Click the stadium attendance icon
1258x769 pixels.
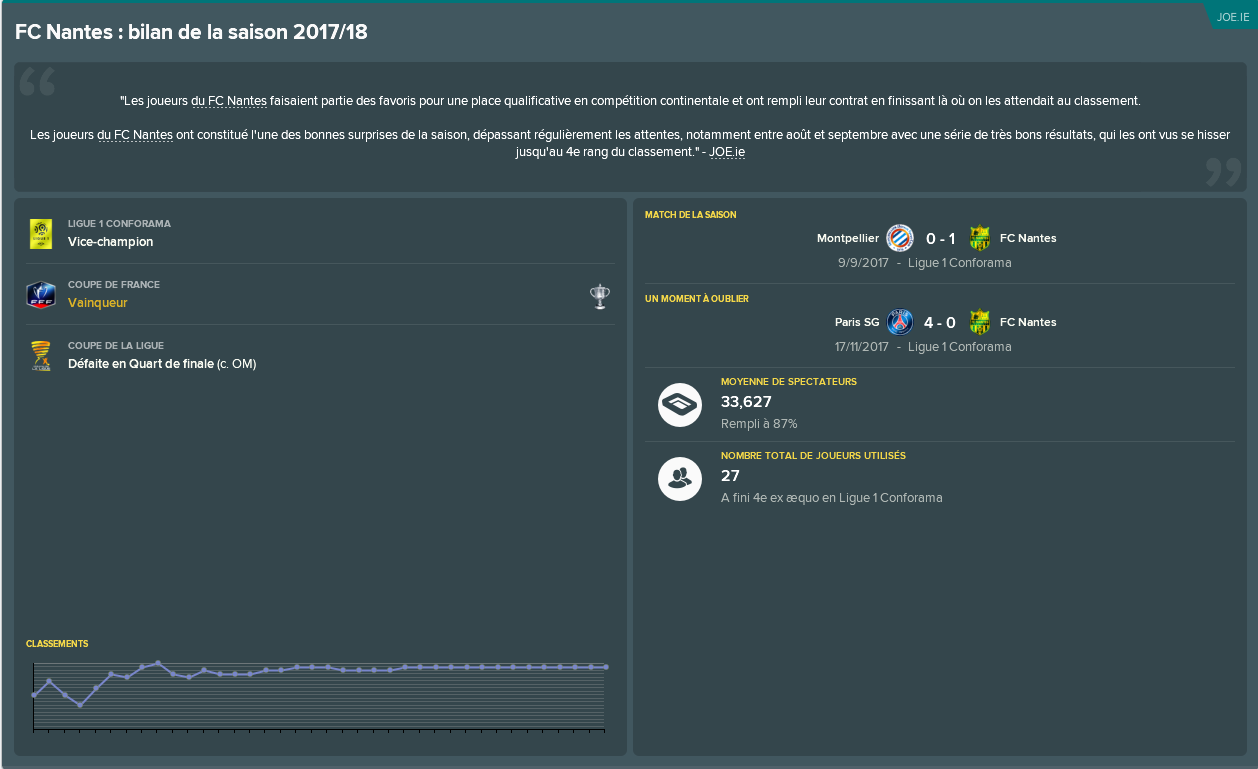point(680,405)
